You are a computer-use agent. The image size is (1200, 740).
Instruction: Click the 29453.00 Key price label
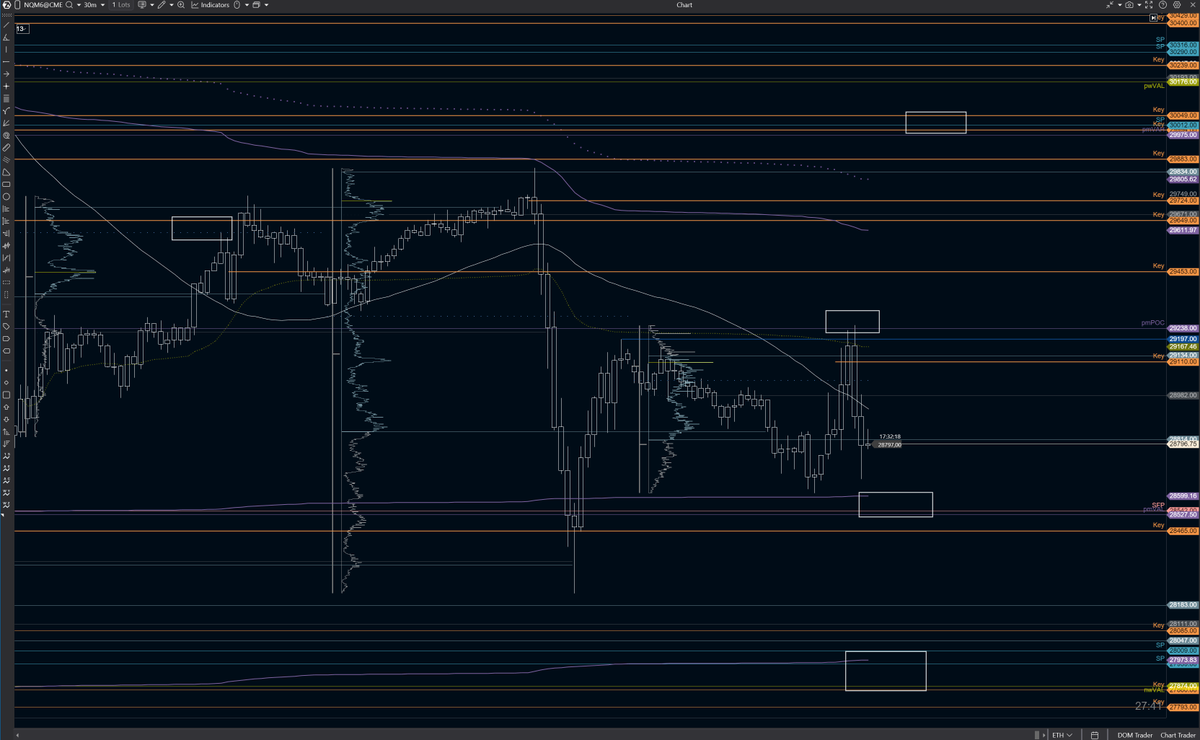tap(1183, 271)
